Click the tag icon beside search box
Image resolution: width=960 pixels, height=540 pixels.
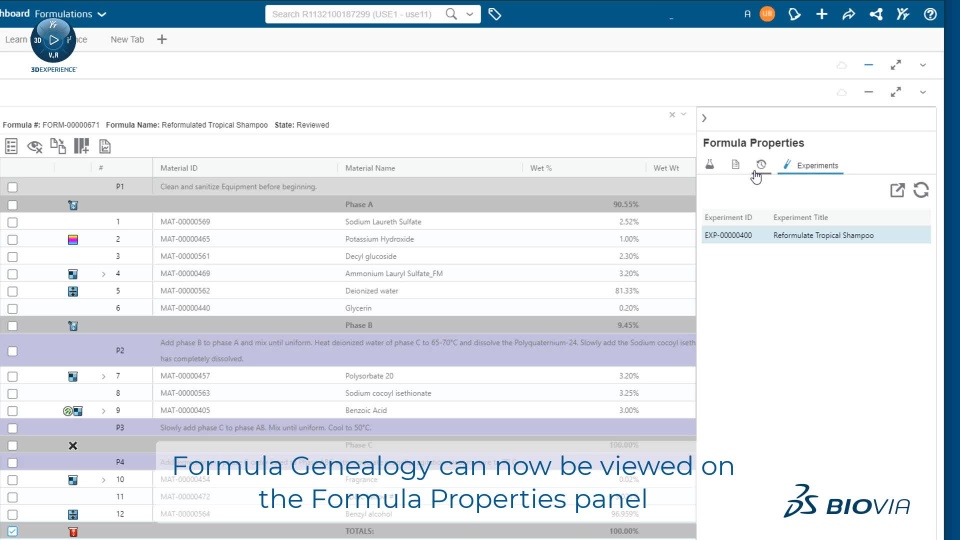click(x=495, y=14)
